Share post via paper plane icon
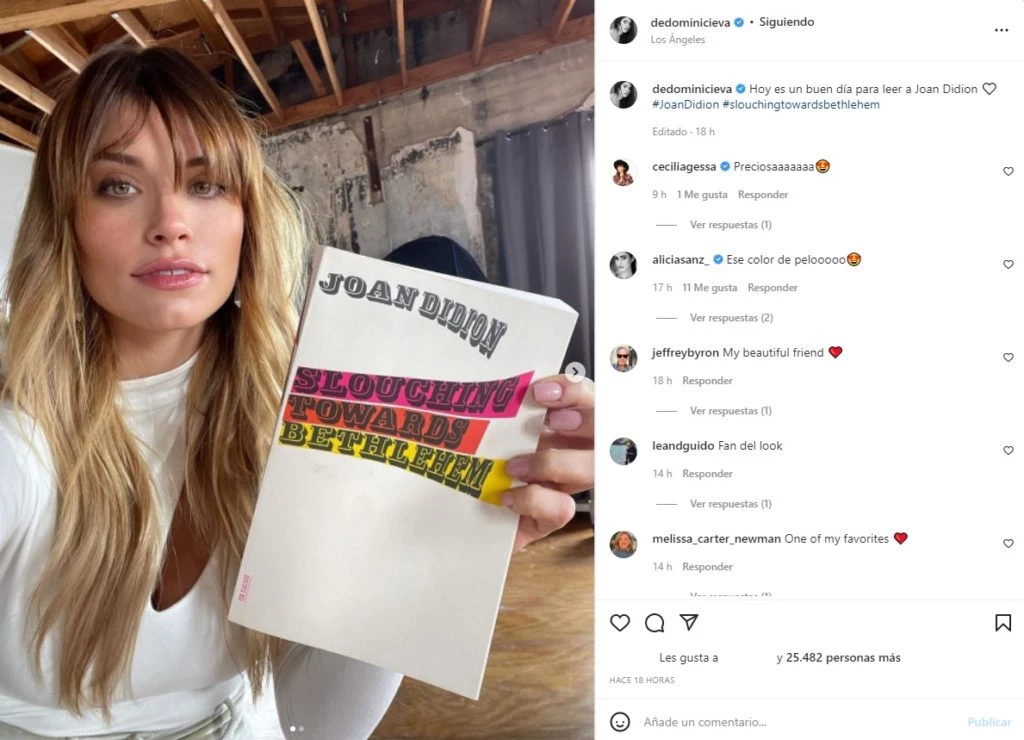 pos(689,622)
